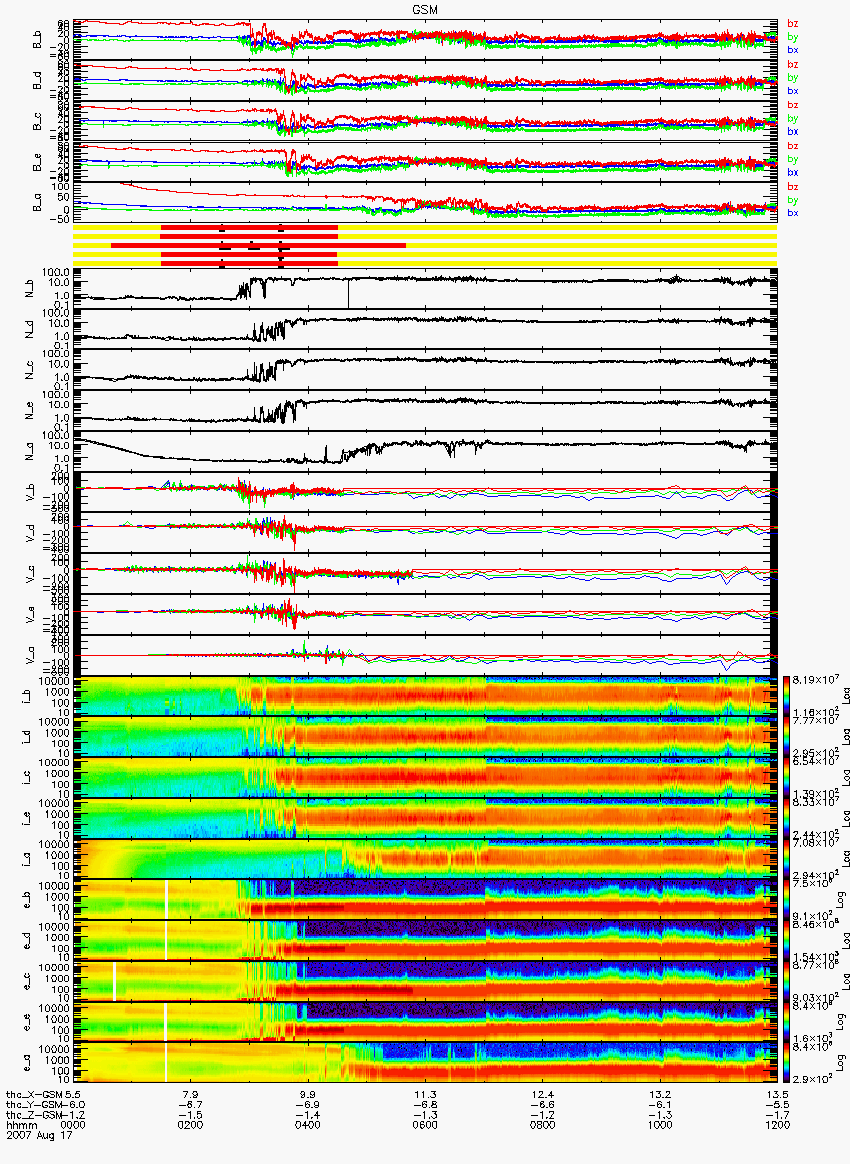This screenshot has height=1164, width=850.
Task: Click the "1200" time axis label
Action: [x=777, y=1125]
